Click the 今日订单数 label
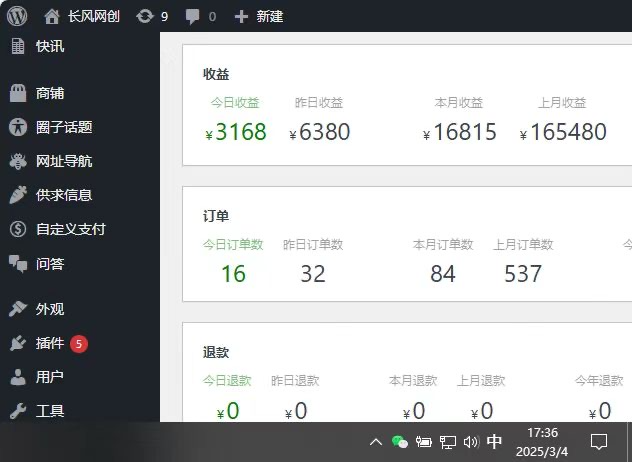Image resolution: width=632 pixels, height=462 pixels. 233,245
